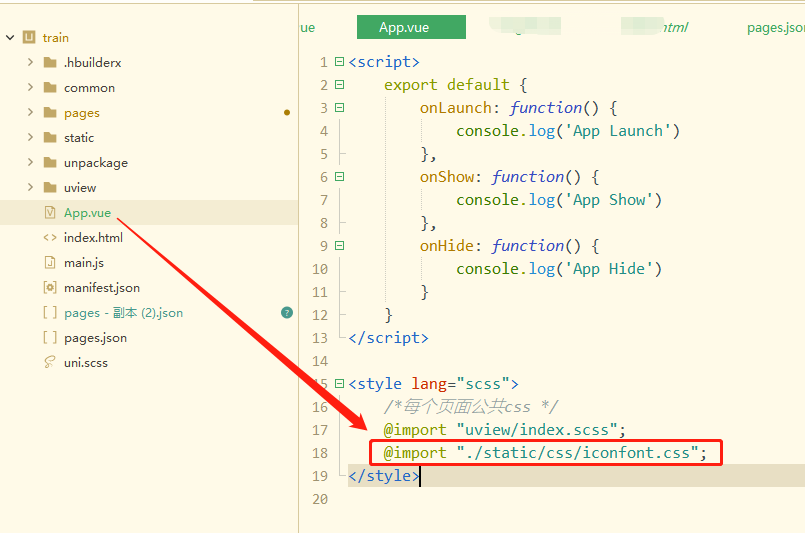The image size is (805, 533).
Task: Select the pages folder label
Action: (82, 113)
